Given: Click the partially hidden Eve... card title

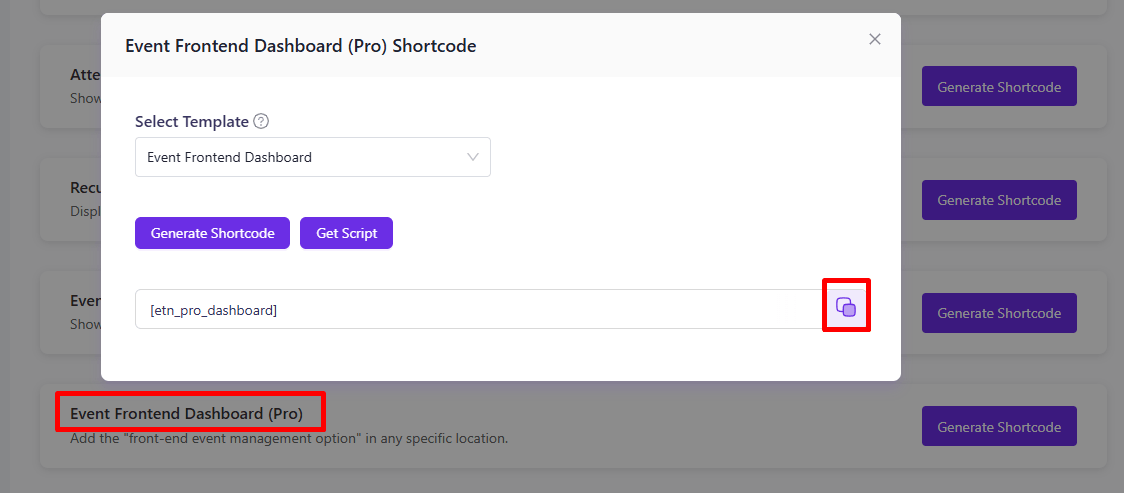Looking at the screenshot, I should tap(85, 301).
